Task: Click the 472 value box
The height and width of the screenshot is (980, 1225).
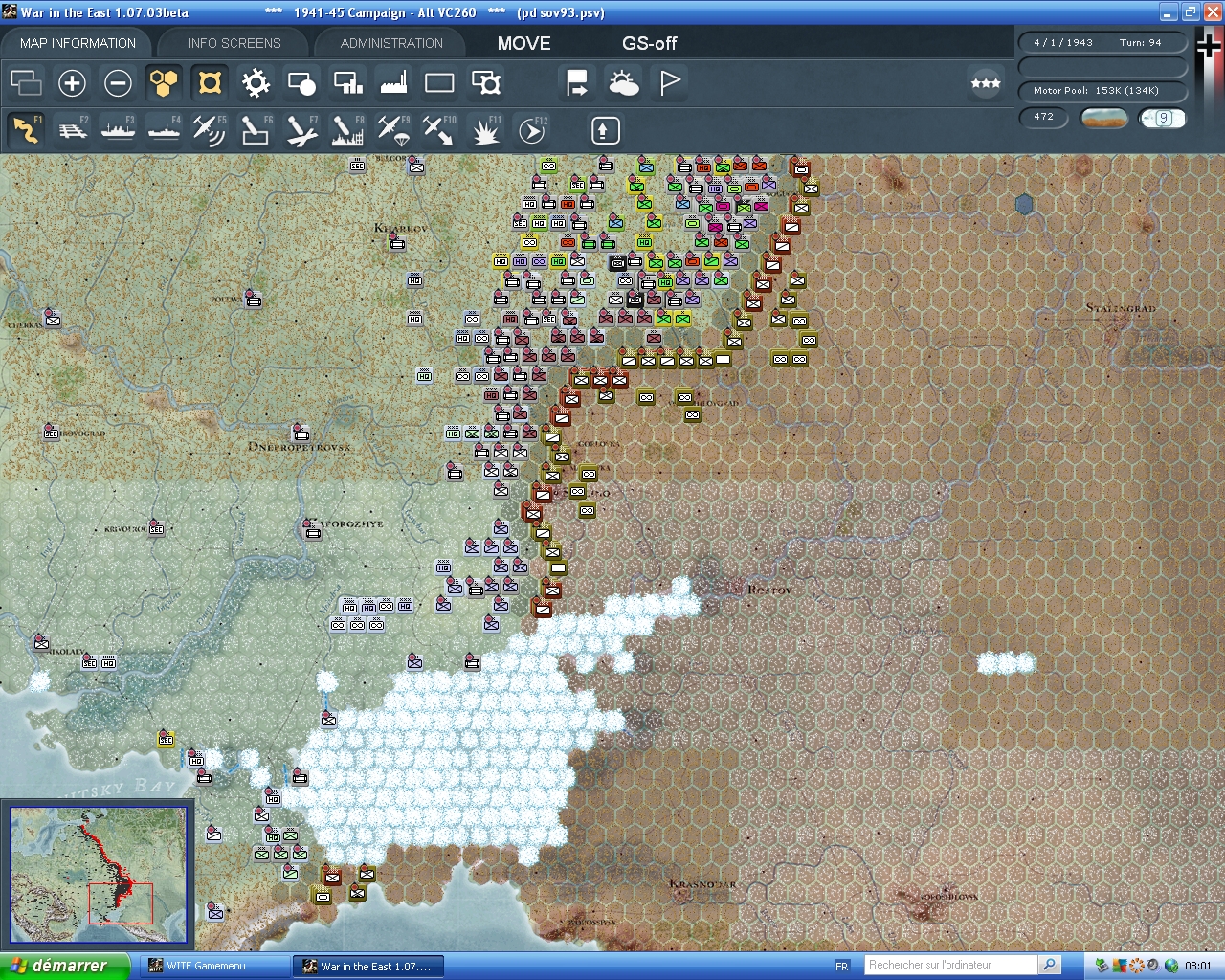Action: 1043,117
